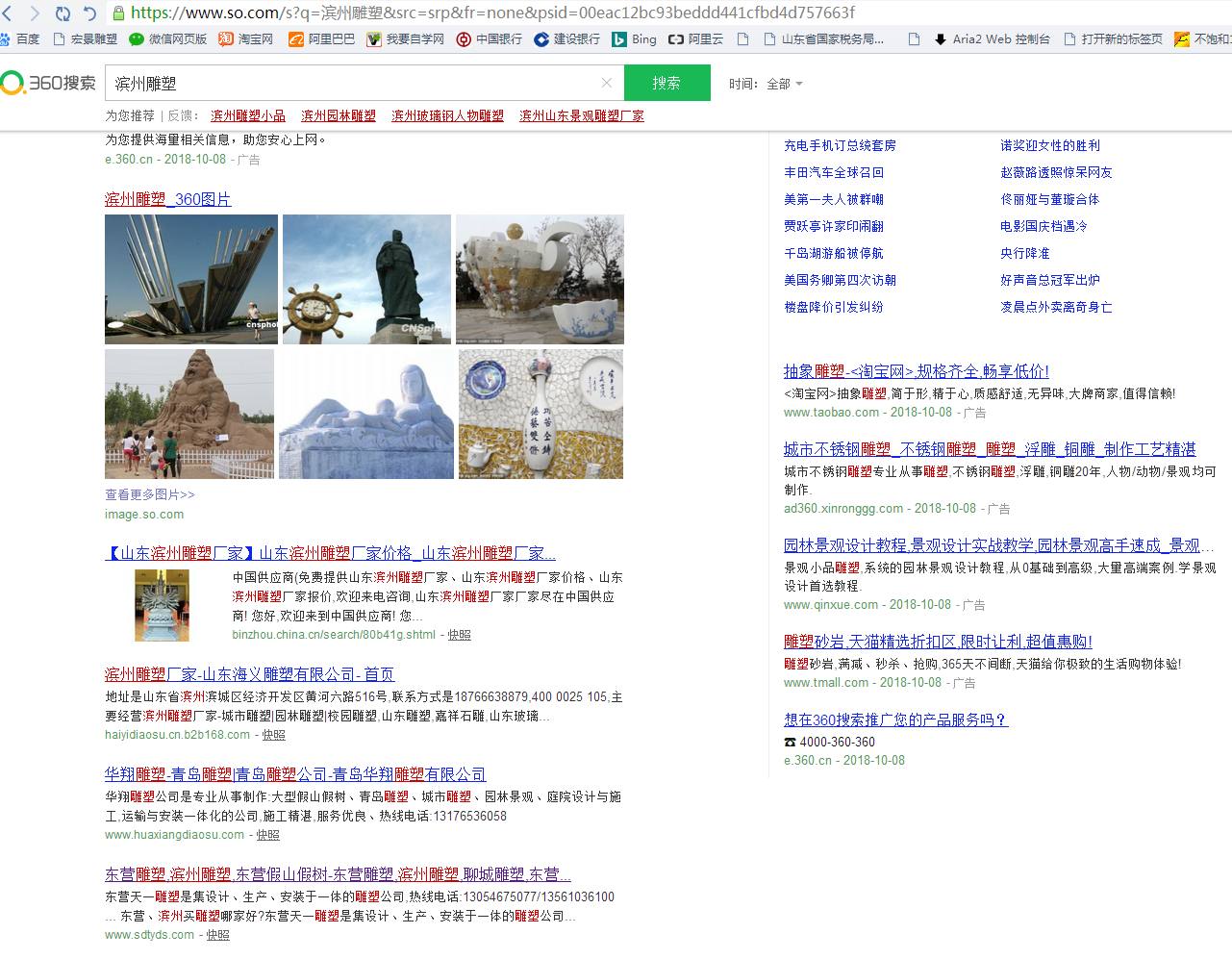
Task: Open the 滨州雕塑小品 suggested search
Action: [247, 114]
